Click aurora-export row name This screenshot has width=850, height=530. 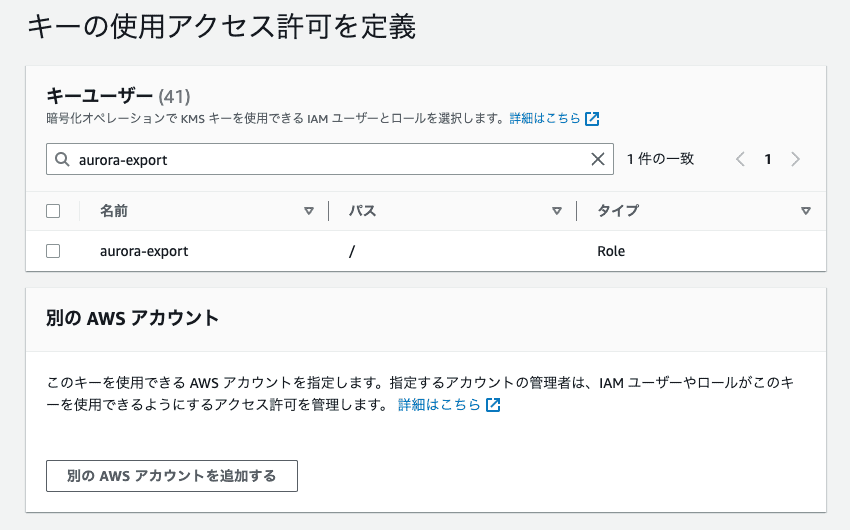click(x=144, y=251)
